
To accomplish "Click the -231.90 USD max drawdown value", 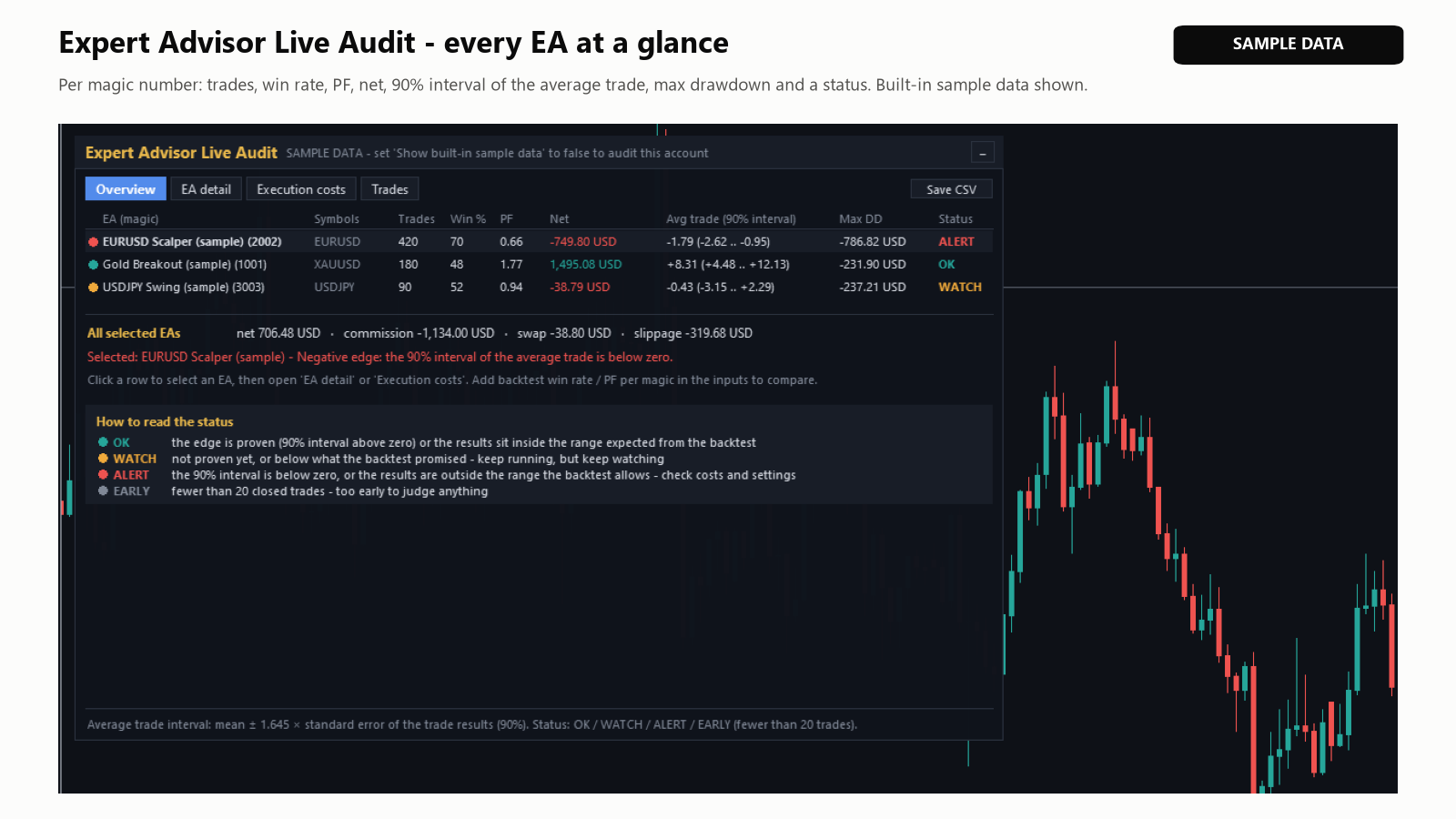I will (873, 264).
